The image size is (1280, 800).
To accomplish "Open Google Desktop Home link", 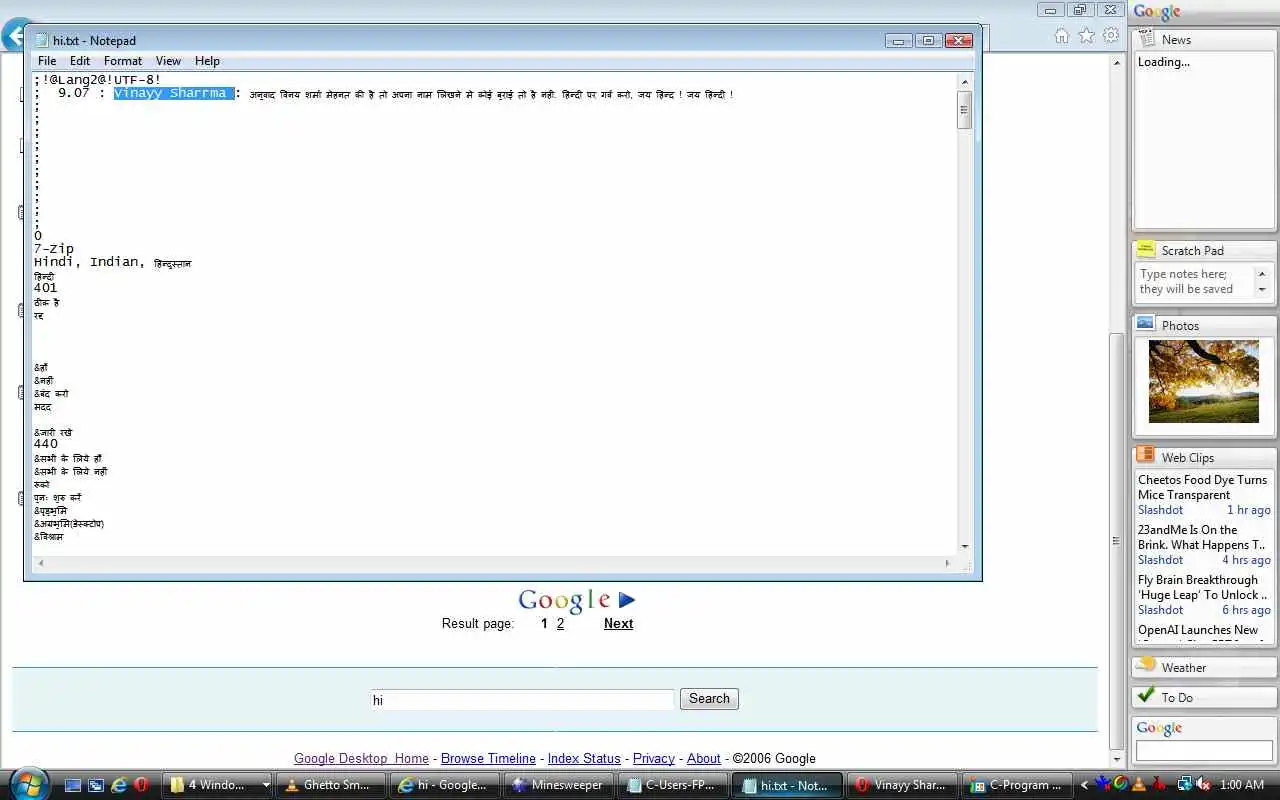I will coord(361,758).
